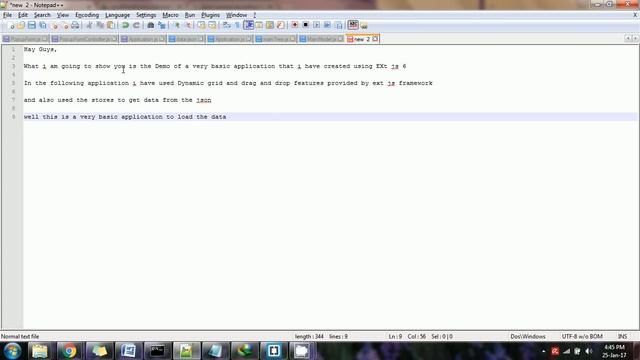The width and height of the screenshot is (640, 360).
Task: Undo the last edit with the green arrow
Action: [126, 25]
